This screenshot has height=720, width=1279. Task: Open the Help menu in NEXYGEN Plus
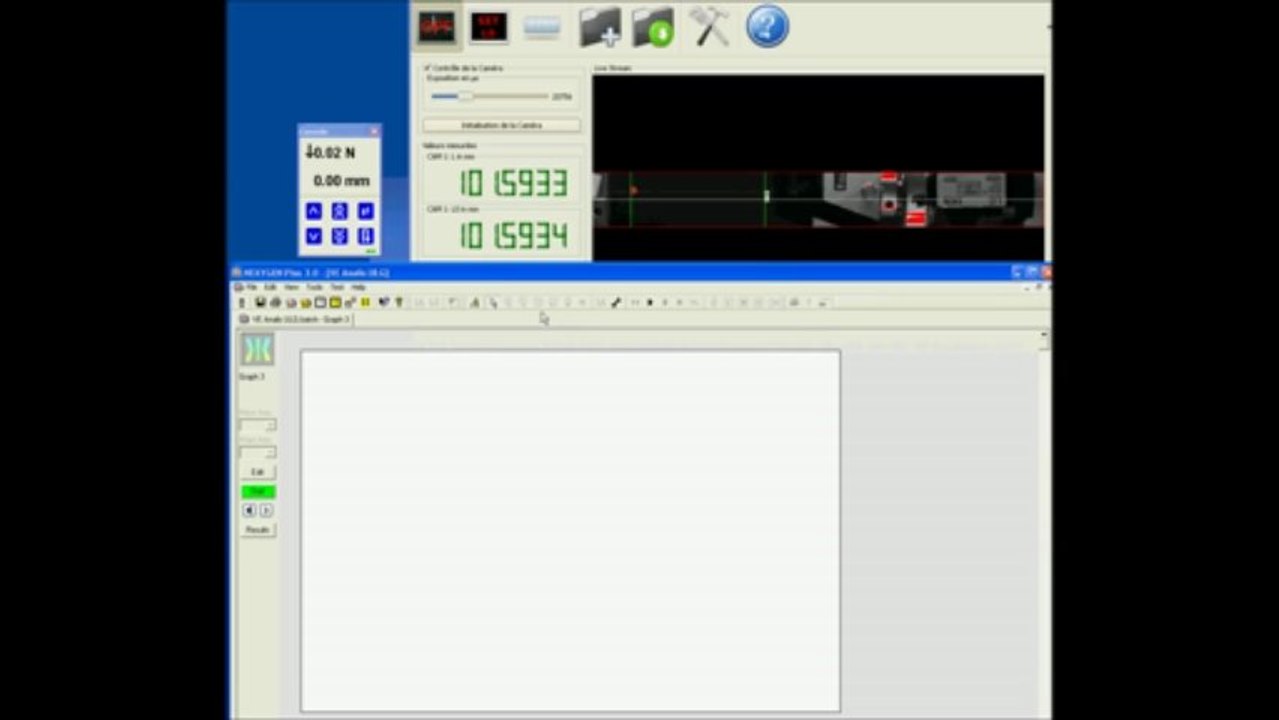[358, 287]
